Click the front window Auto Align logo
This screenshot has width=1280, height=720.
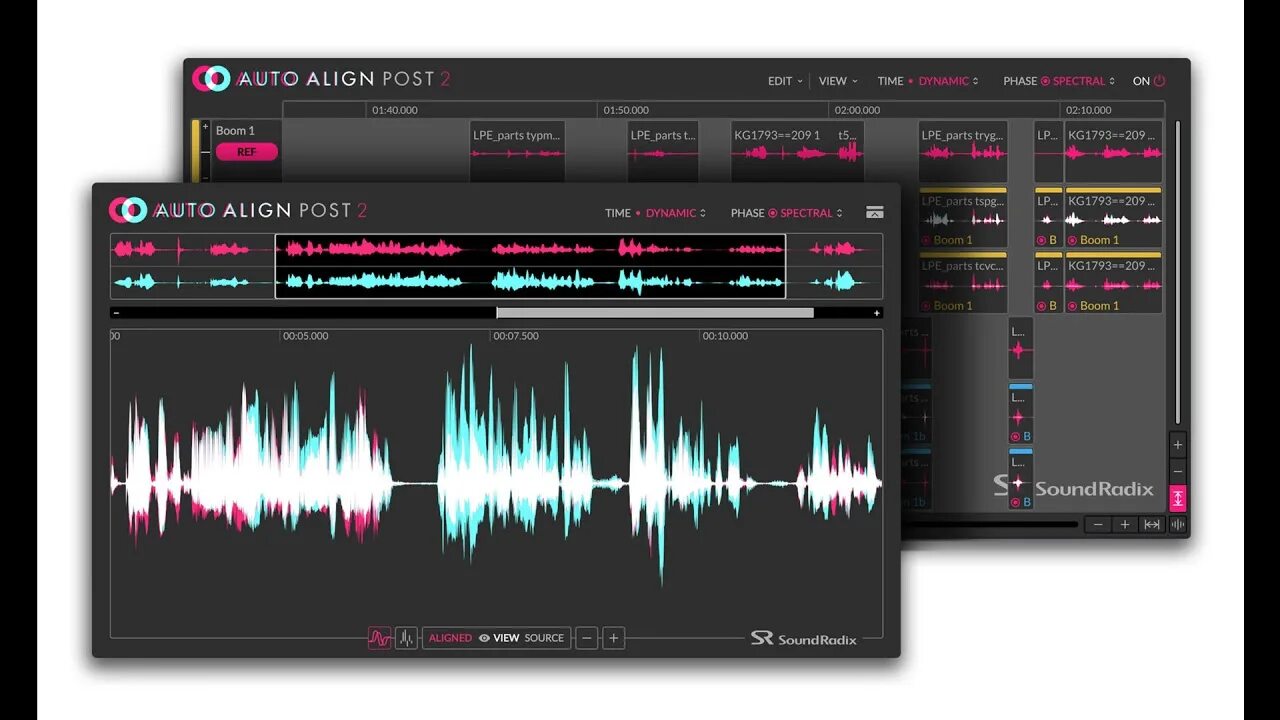point(238,210)
